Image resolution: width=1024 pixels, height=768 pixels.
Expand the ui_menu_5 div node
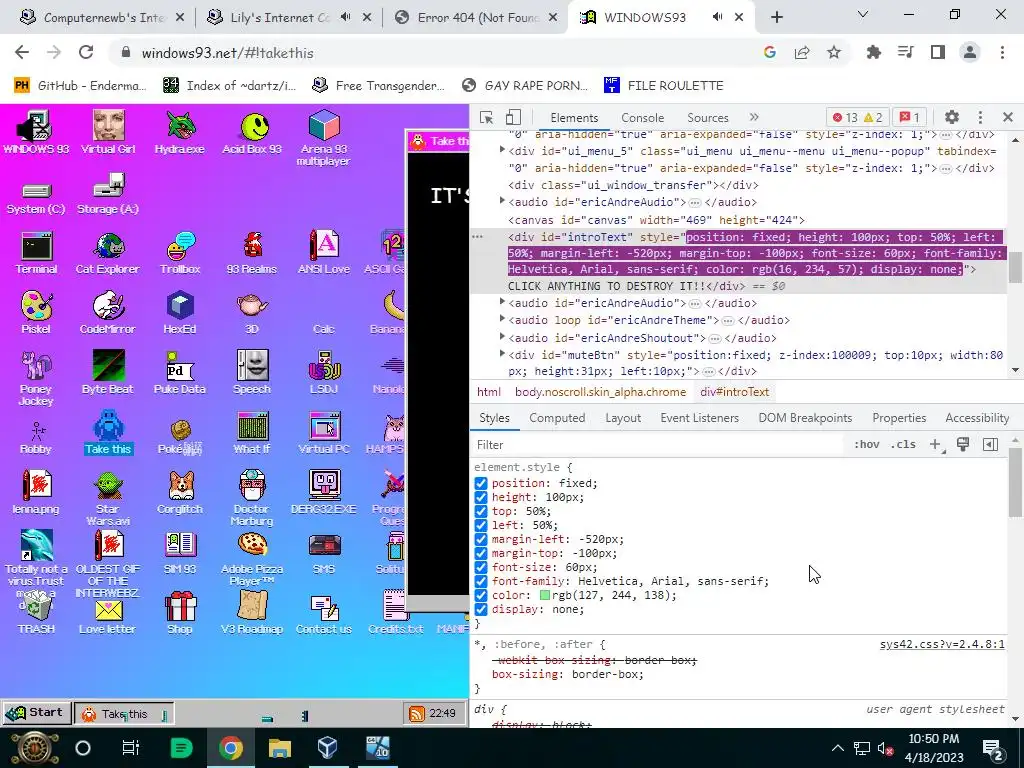point(502,150)
